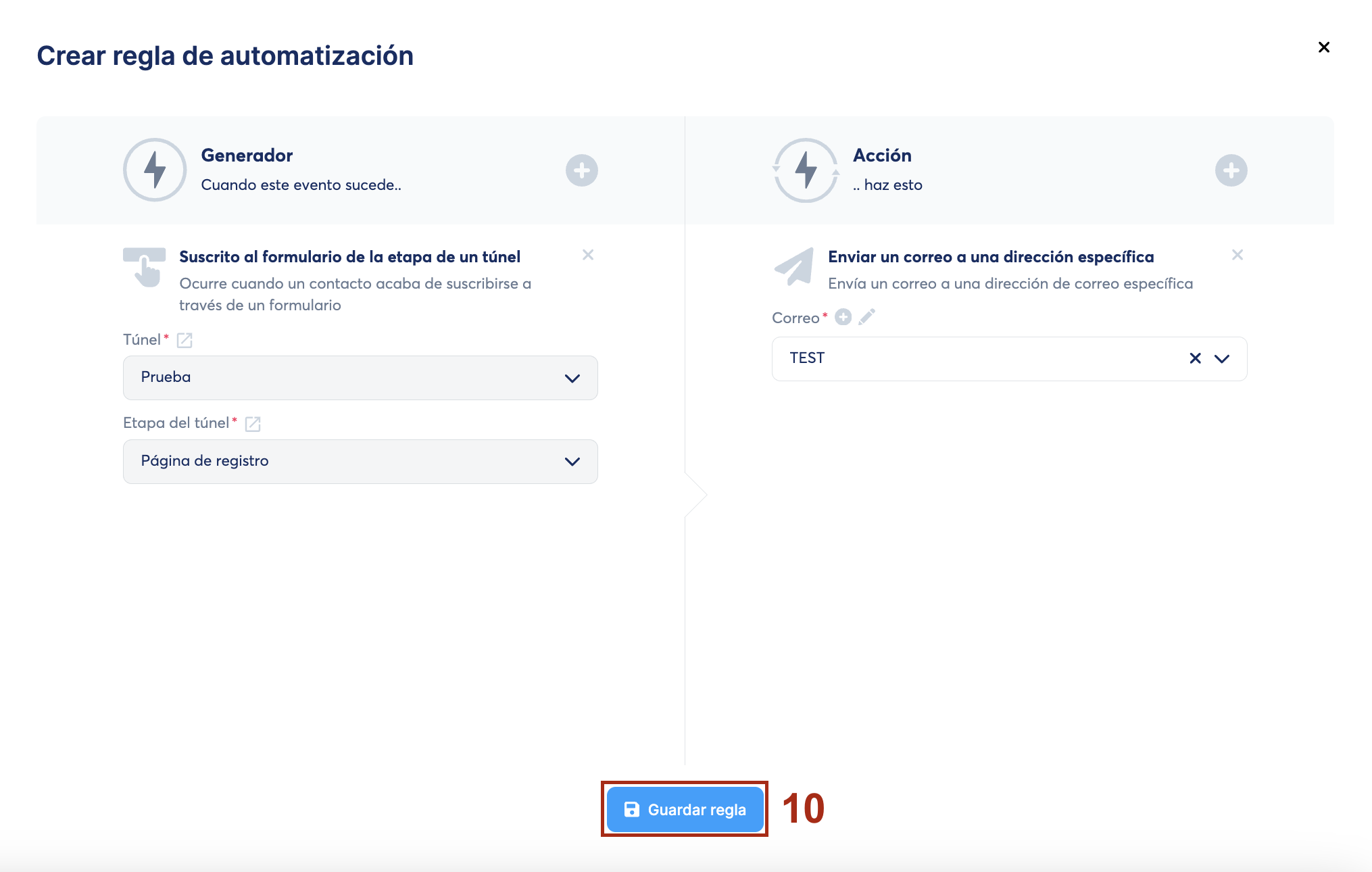Expand the Correo TEST dropdown arrow
The width and height of the screenshot is (1372, 872).
pos(1222,358)
